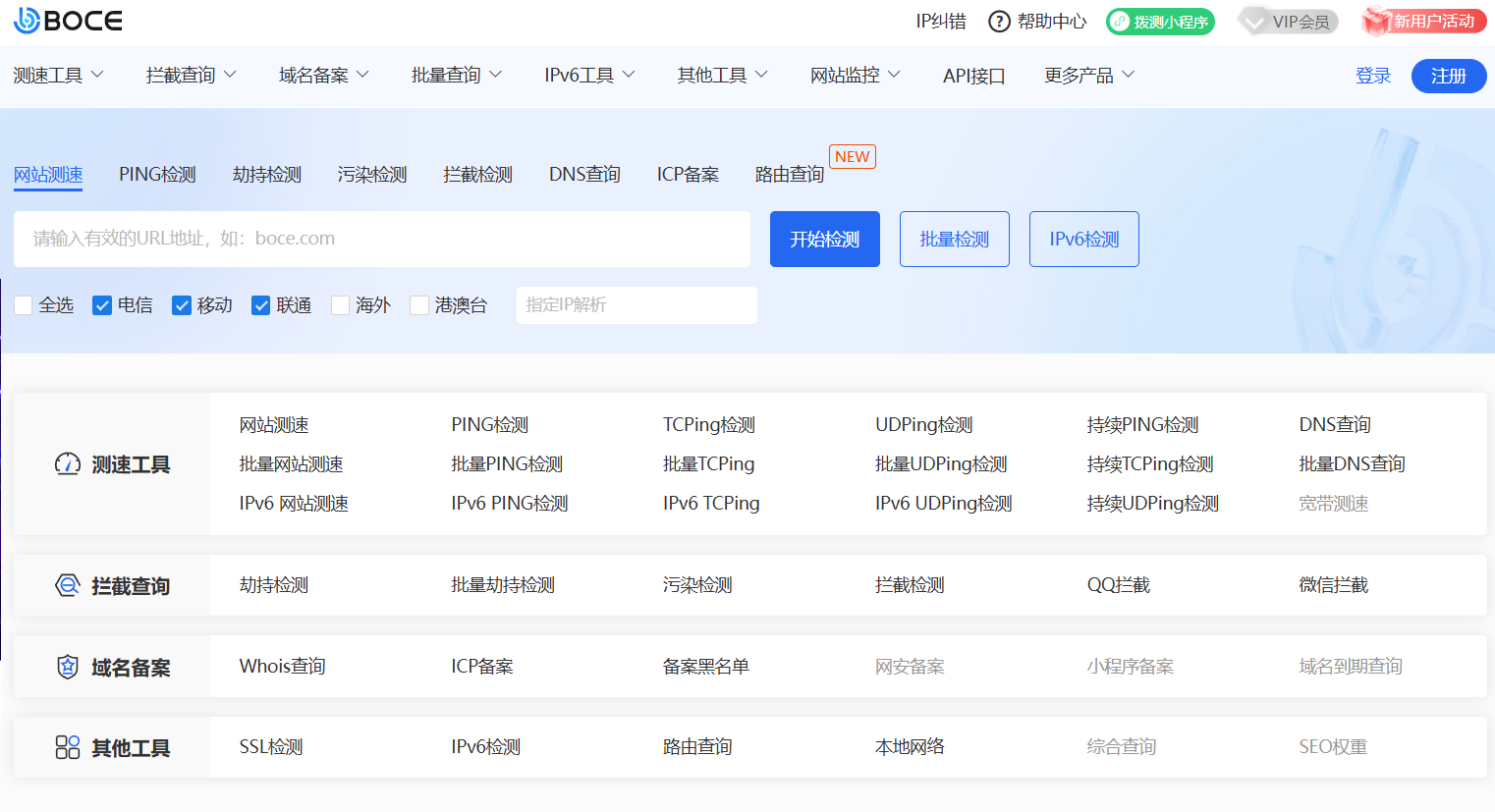The image size is (1495, 812).
Task: Focus the 指定IP解析 input field
Action: click(x=637, y=305)
